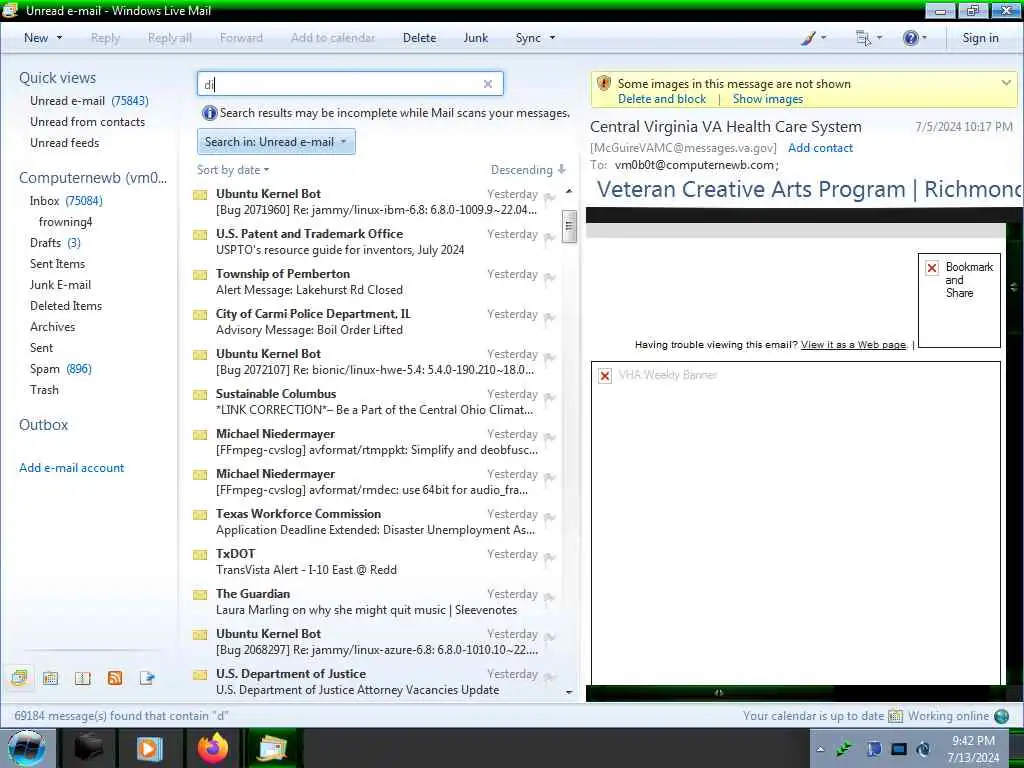Open the Newsgroups shortcut icon
Viewport: 1024px width, 768px height.
tap(147, 678)
